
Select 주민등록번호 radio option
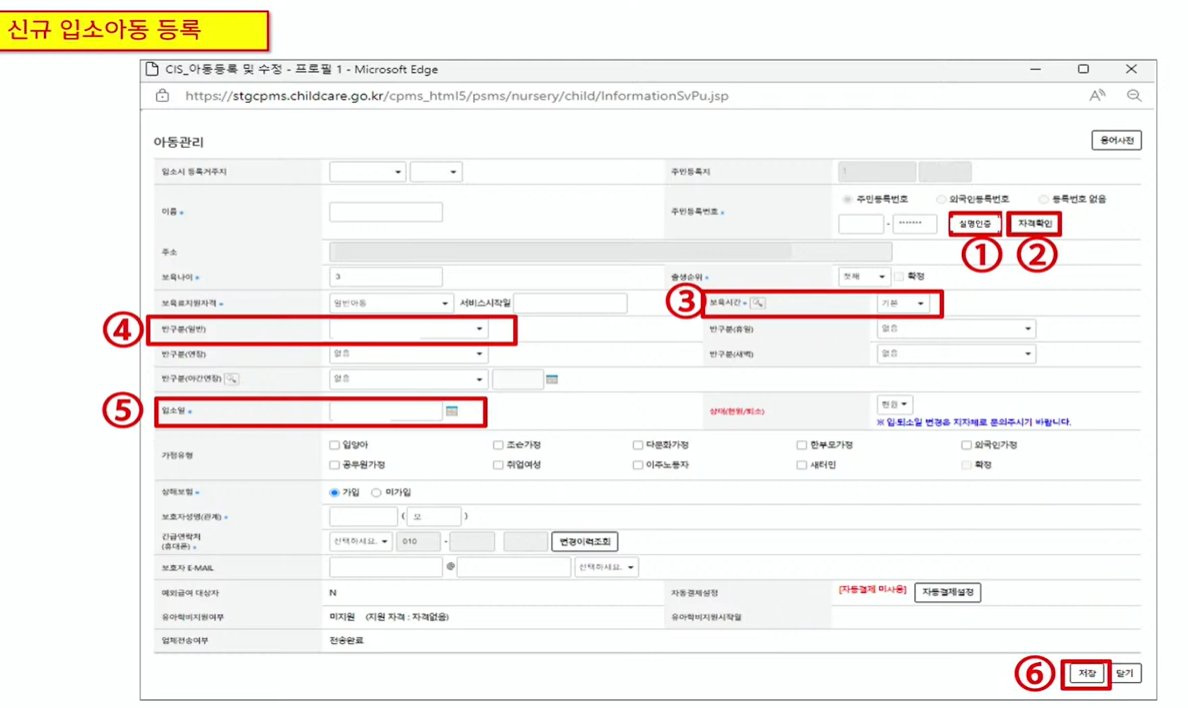click(847, 199)
